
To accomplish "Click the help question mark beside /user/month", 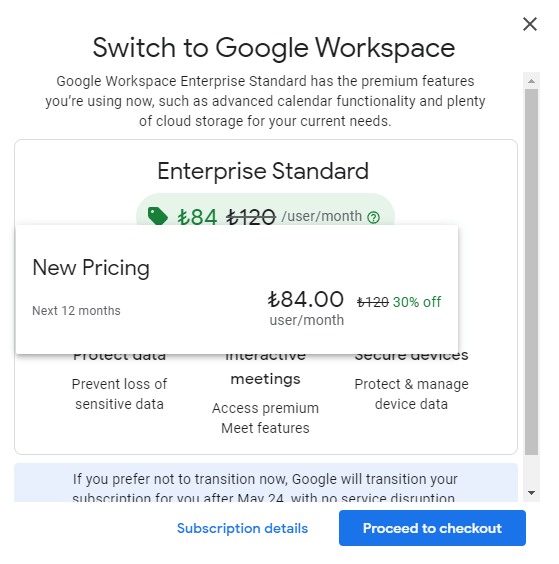I will pyautogui.click(x=373, y=217).
